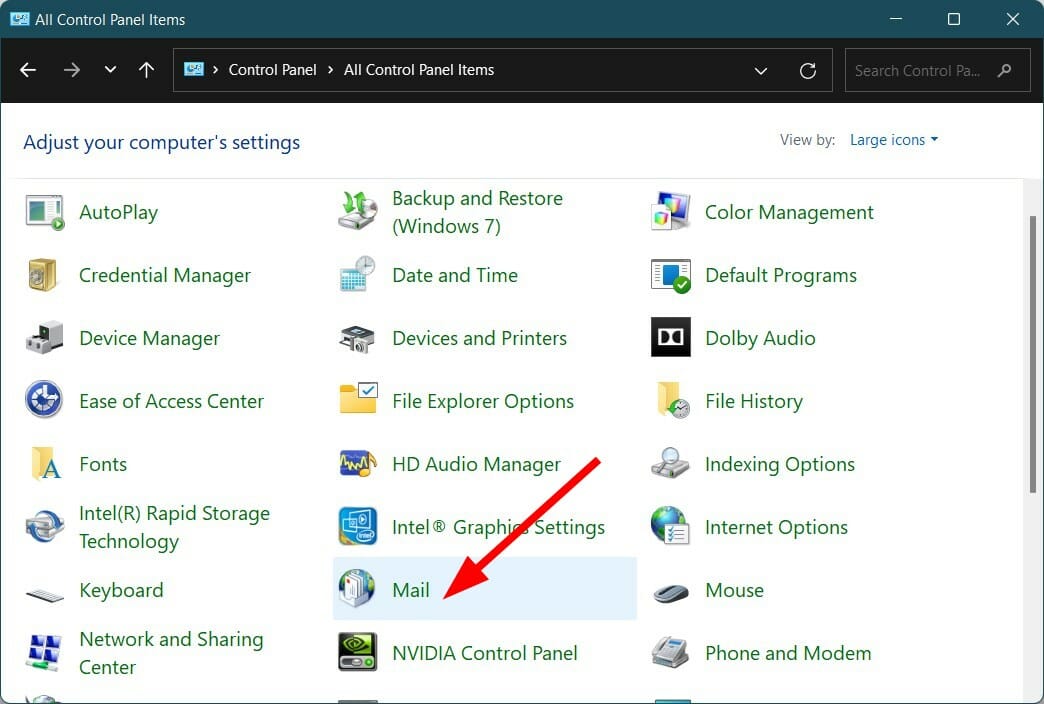Refresh the Control Panel view

pyautogui.click(x=808, y=71)
